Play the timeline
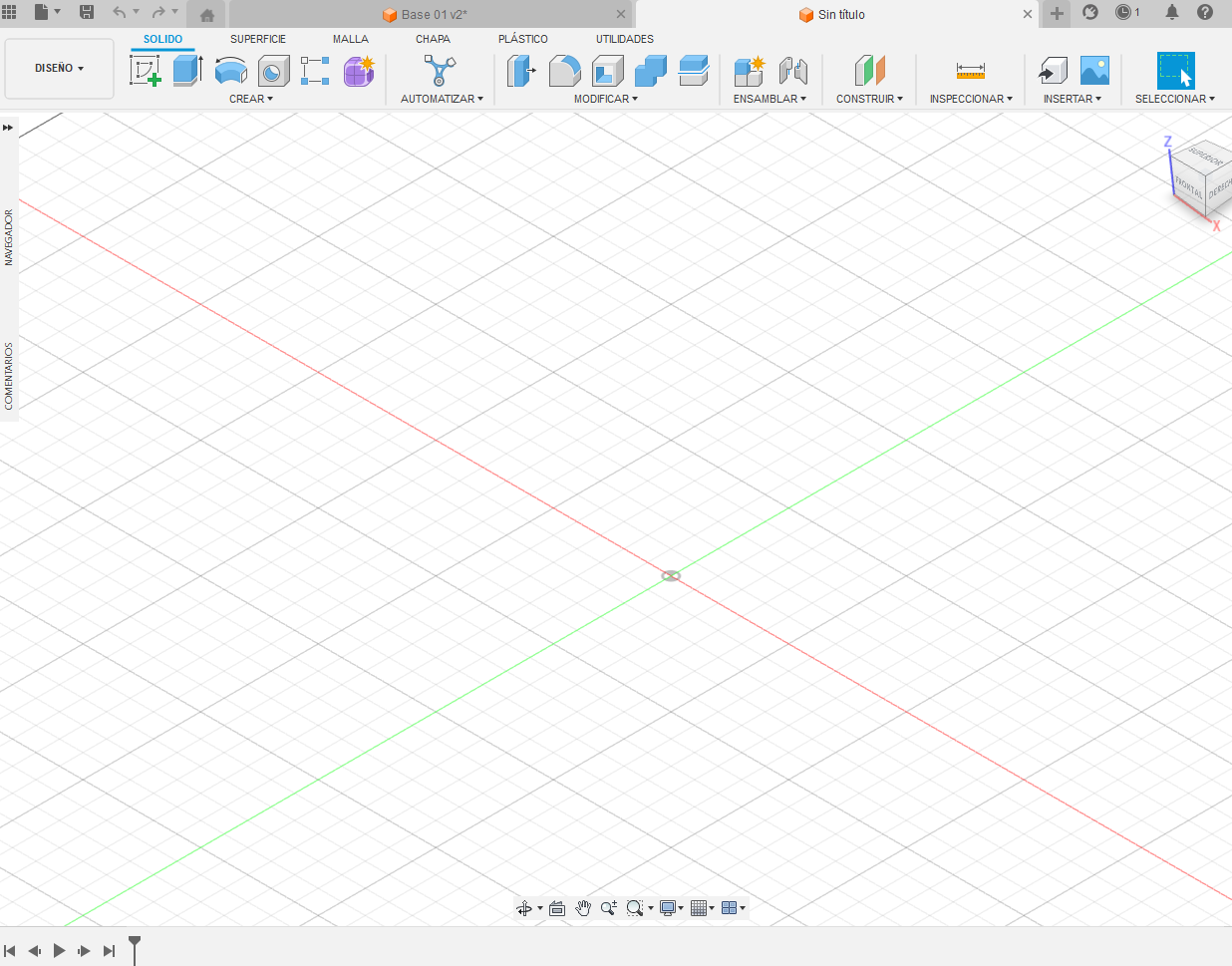This screenshot has width=1232, height=966. pyautogui.click(x=59, y=951)
